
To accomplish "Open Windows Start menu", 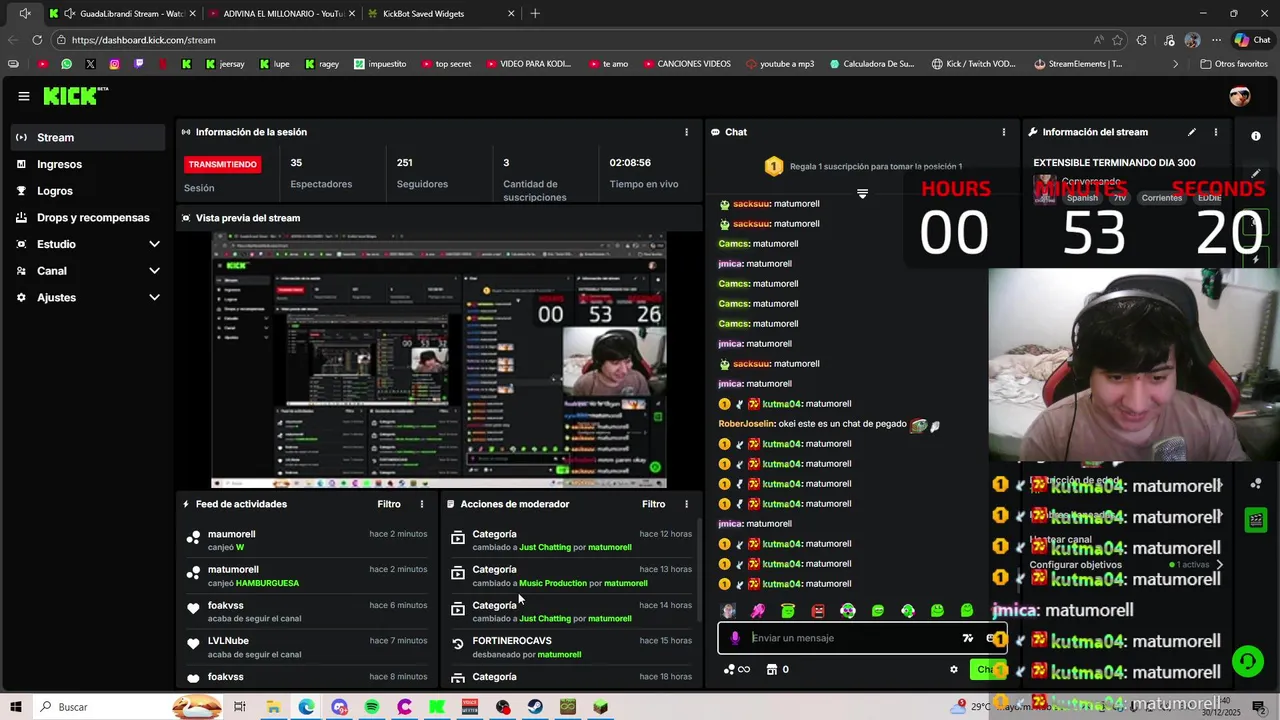I will tap(16, 707).
